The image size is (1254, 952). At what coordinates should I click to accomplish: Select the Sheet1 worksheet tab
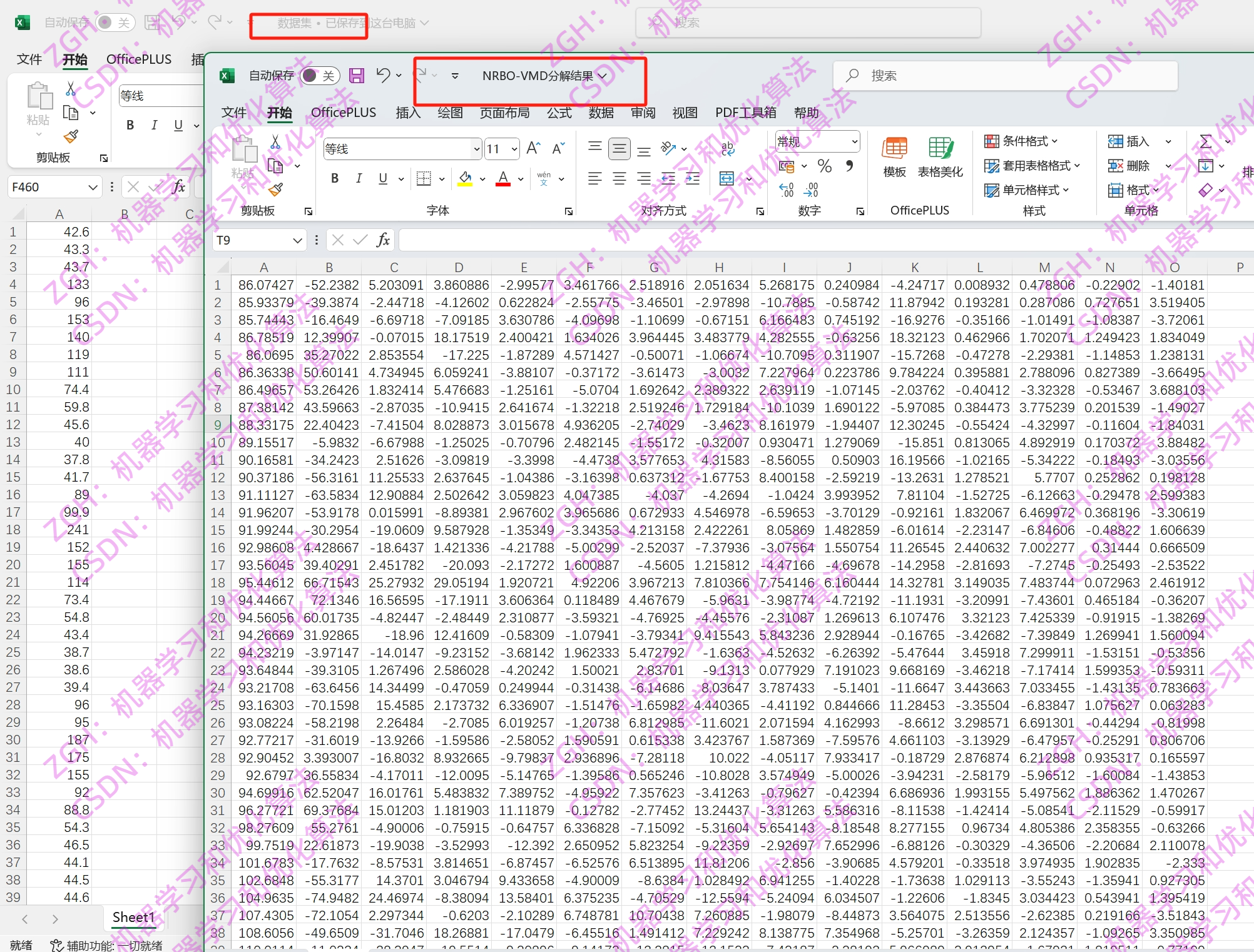[x=133, y=918]
